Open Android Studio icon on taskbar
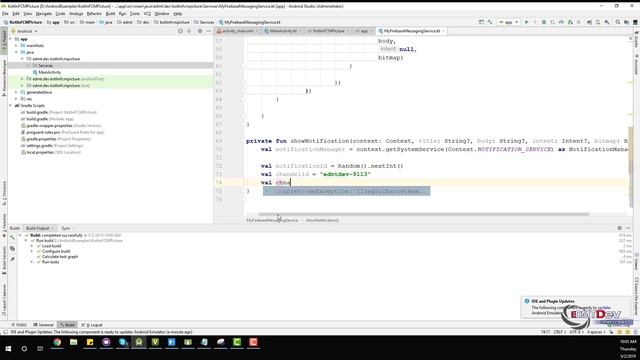Viewport: 640px width, 360px height. click(x=139, y=342)
